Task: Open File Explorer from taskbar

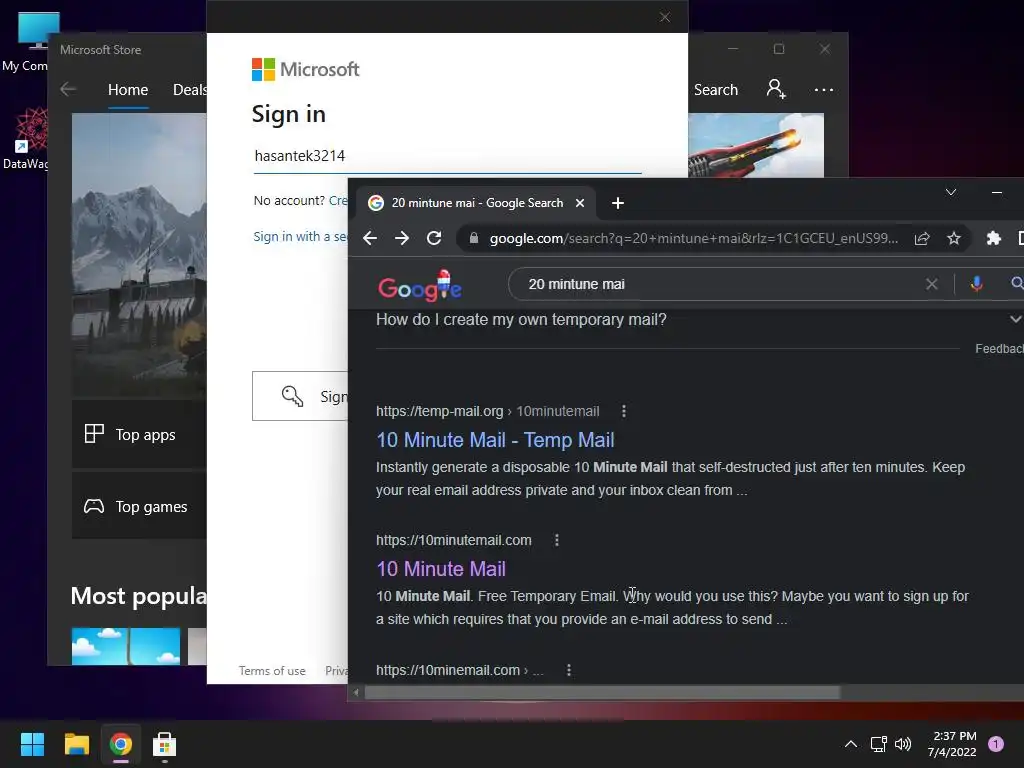Action: (x=76, y=744)
